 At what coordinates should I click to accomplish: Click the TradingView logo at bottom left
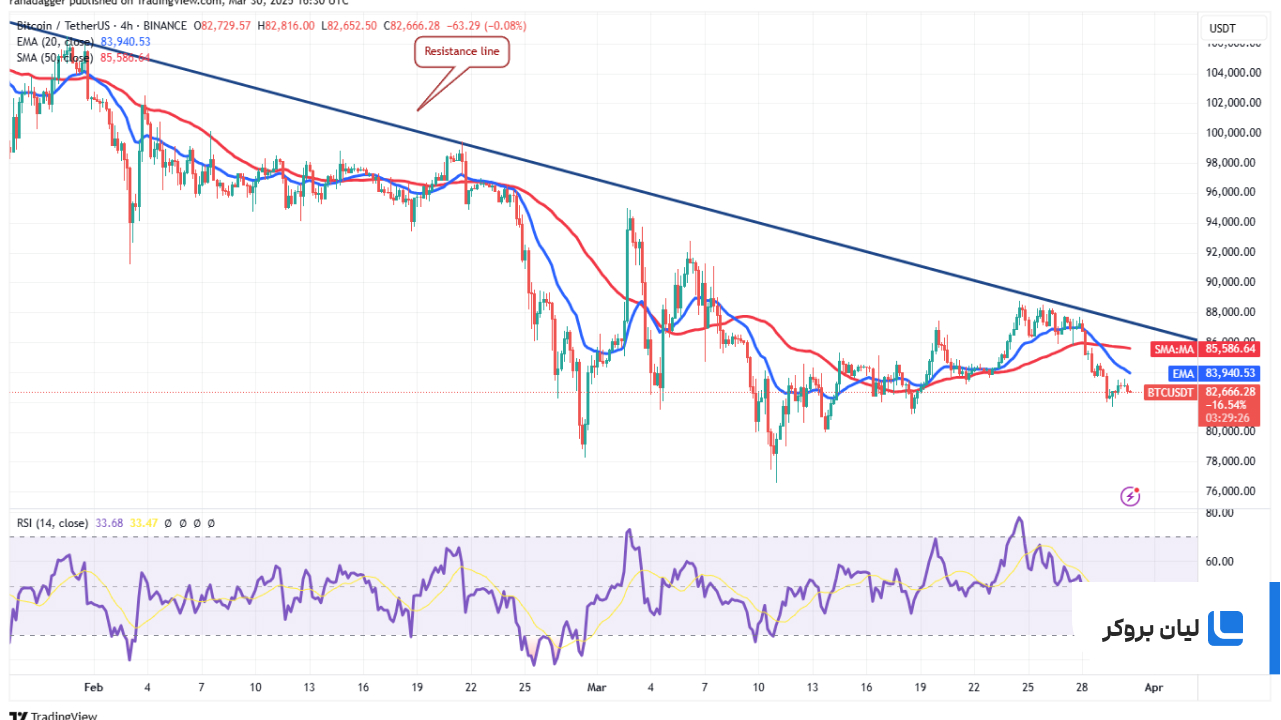pyautogui.click(x=53, y=715)
